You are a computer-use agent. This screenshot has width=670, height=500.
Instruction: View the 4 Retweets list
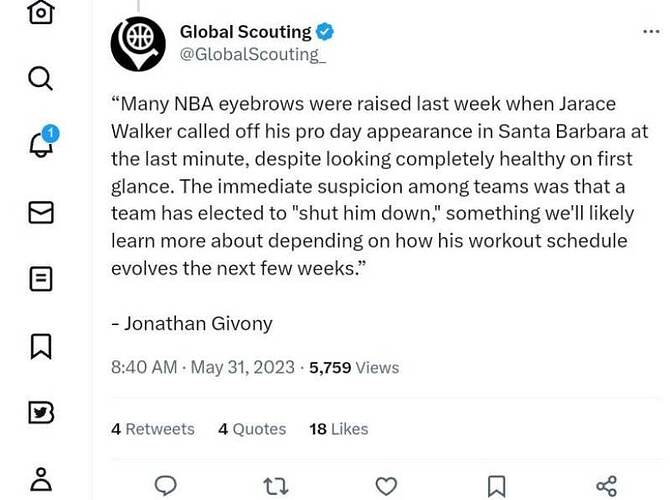pos(153,429)
